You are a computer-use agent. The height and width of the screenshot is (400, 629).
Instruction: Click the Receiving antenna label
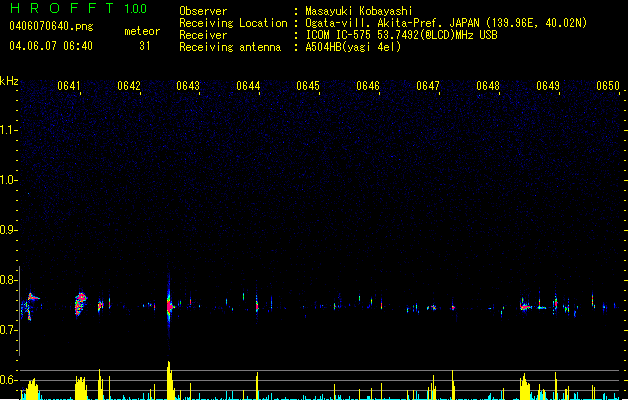(230, 47)
